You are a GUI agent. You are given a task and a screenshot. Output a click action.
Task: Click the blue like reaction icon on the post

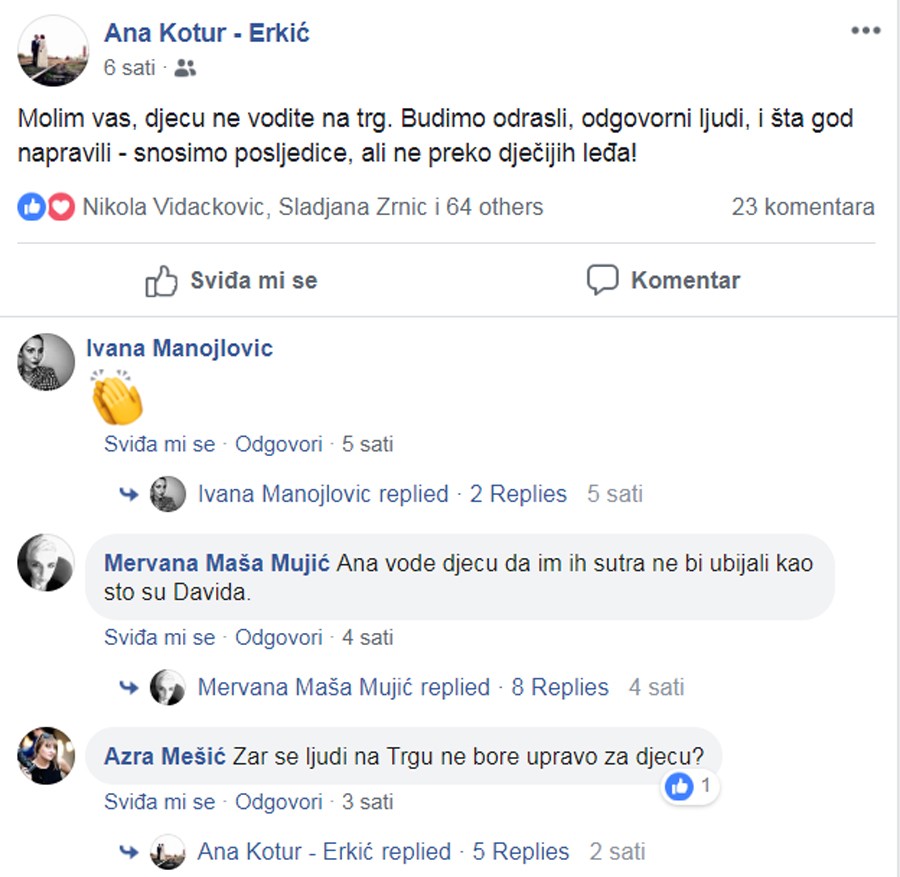[x=32, y=207]
